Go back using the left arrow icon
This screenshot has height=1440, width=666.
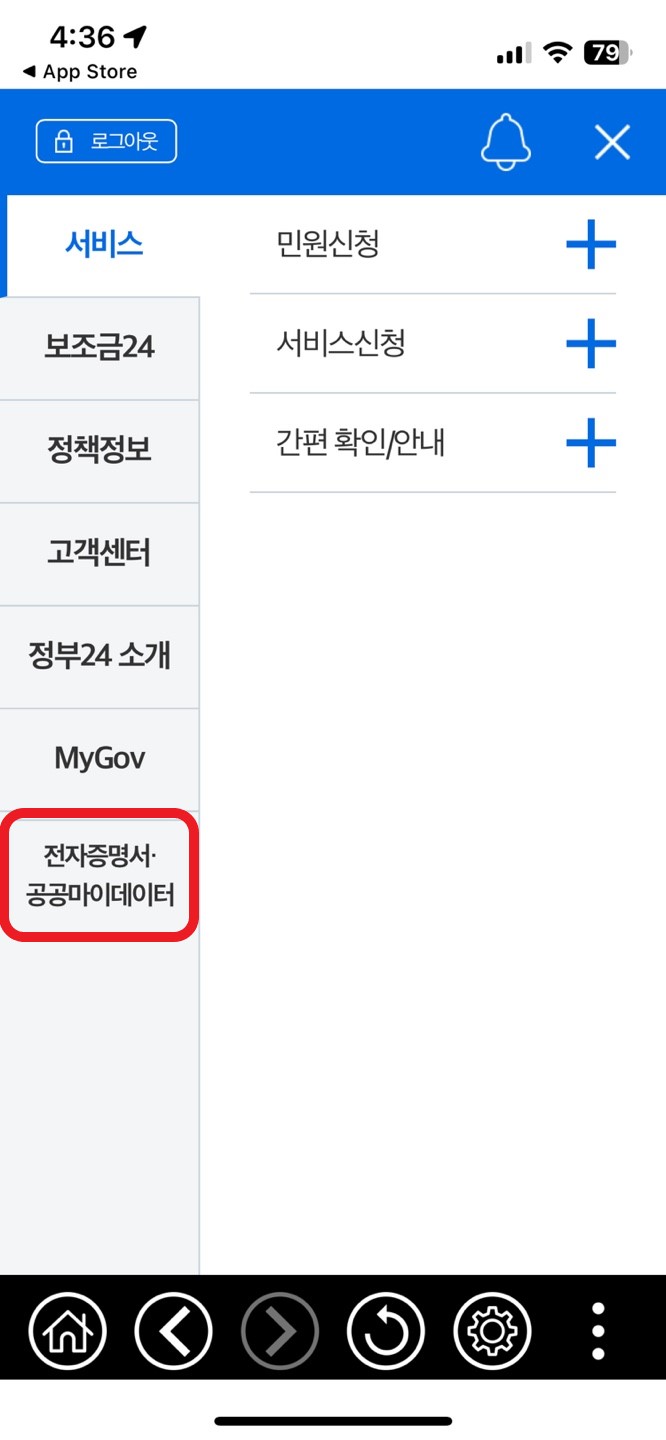click(x=173, y=1331)
